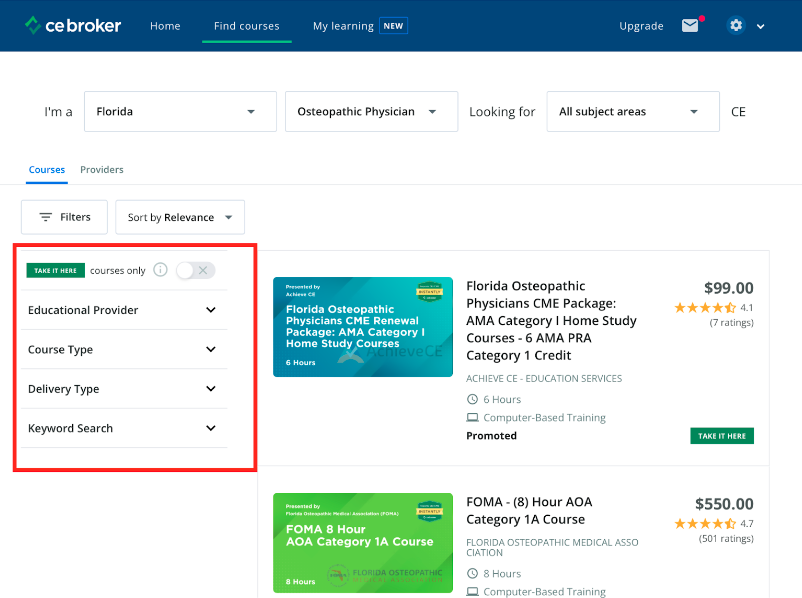The height and width of the screenshot is (598, 802).
Task: Select the Find courses nav tab
Action: click(x=247, y=26)
